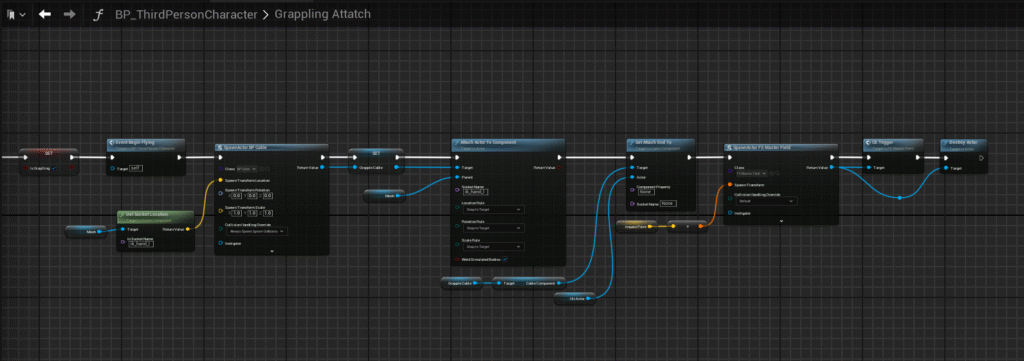
Task: Click the Target pin on Get Socket Location
Action: (122, 229)
